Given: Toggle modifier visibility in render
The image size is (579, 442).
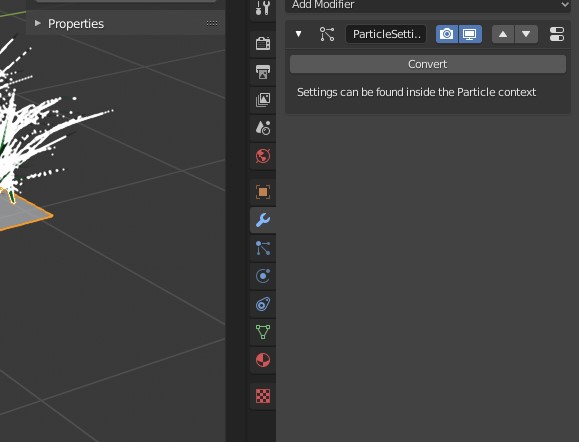Looking at the screenshot, I should point(447,34).
